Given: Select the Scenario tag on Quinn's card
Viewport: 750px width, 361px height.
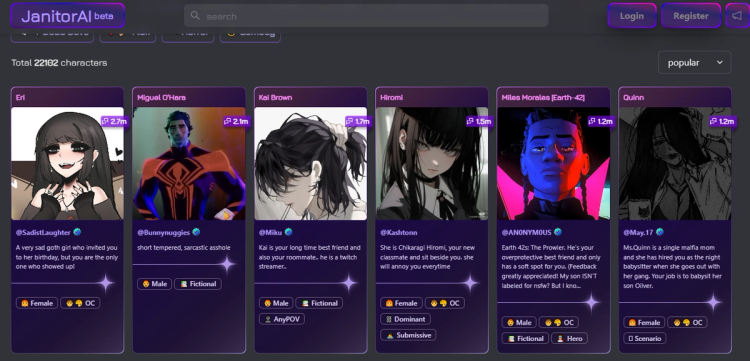Looking at the screenshot, I should [645, 339].
